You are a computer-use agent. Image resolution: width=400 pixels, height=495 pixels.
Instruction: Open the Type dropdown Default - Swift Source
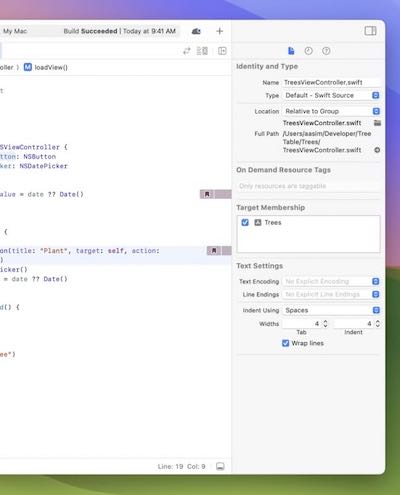(x=331, y=95)
